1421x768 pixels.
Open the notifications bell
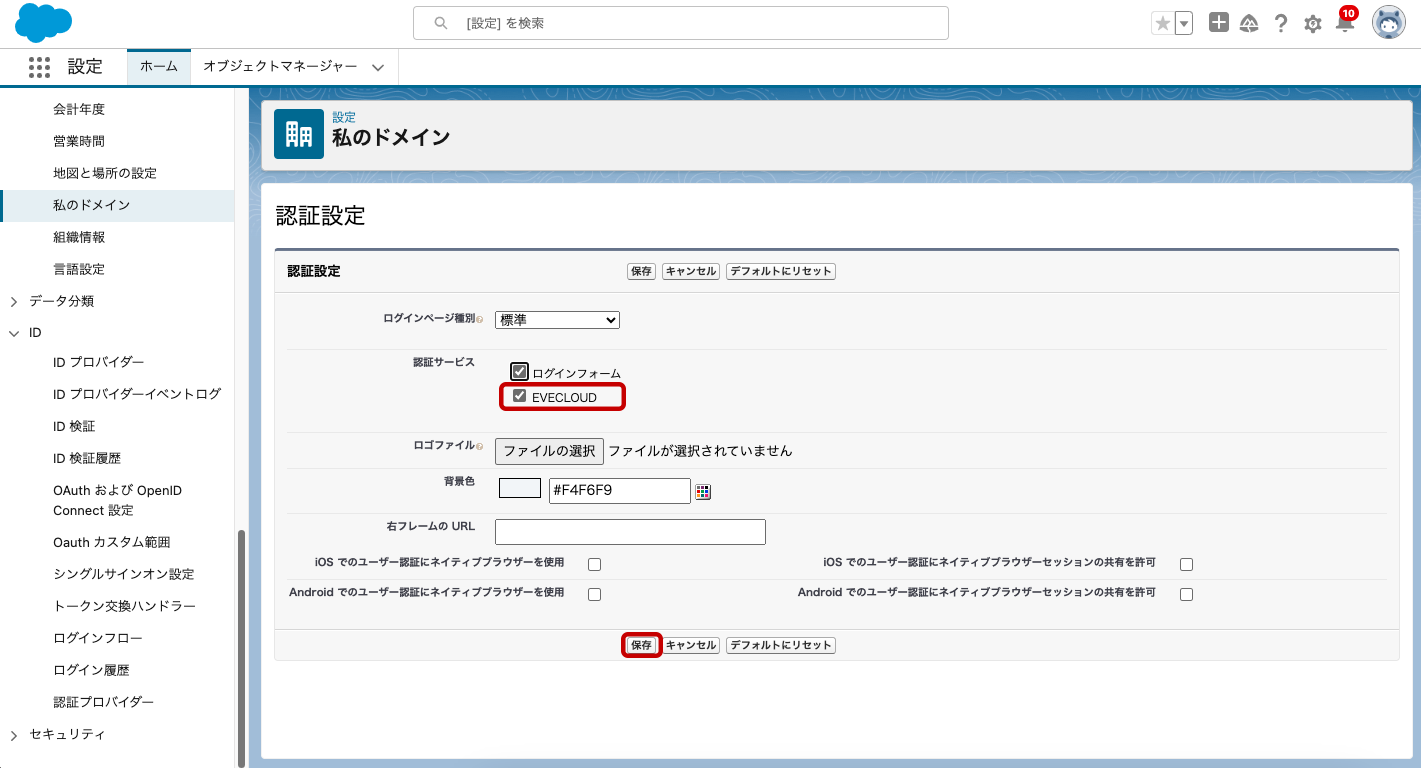[x=1345, y=24]
